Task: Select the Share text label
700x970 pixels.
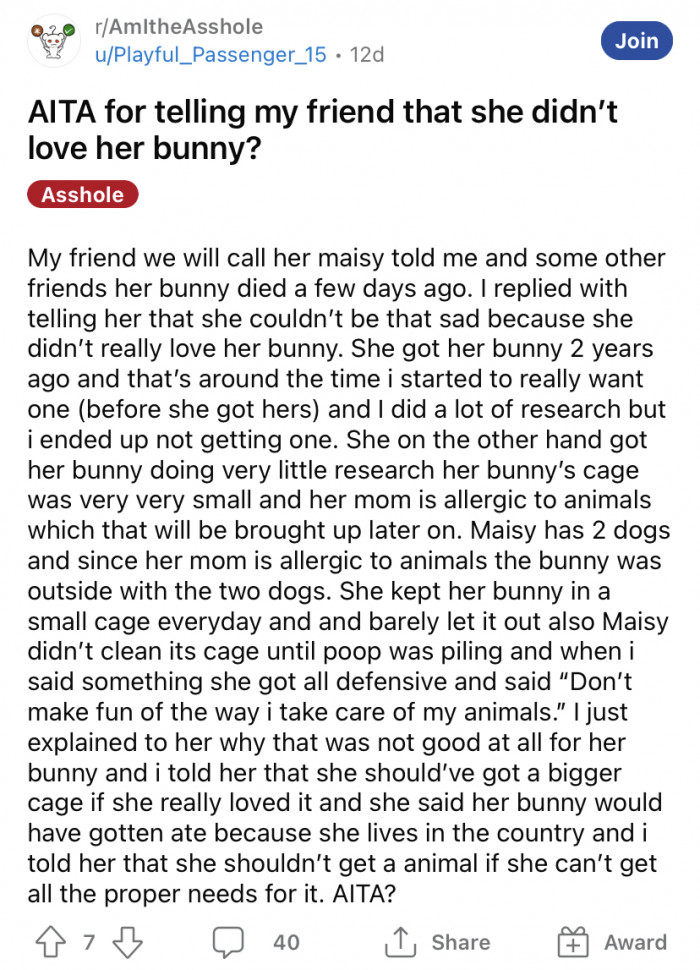Action: 461,942
